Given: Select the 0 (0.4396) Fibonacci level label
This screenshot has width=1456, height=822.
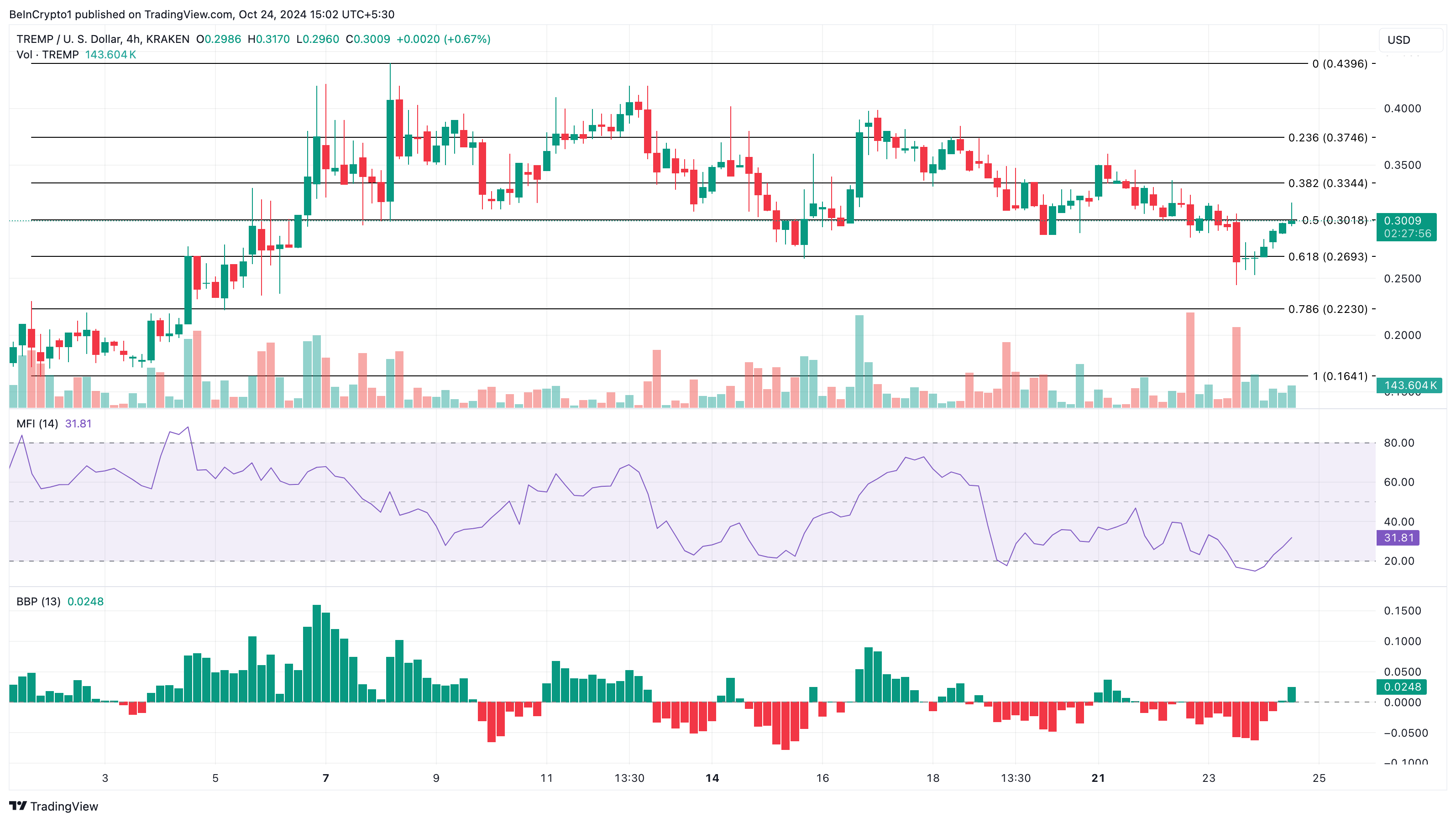Looking at the screenshot, I should point(1340,64).
